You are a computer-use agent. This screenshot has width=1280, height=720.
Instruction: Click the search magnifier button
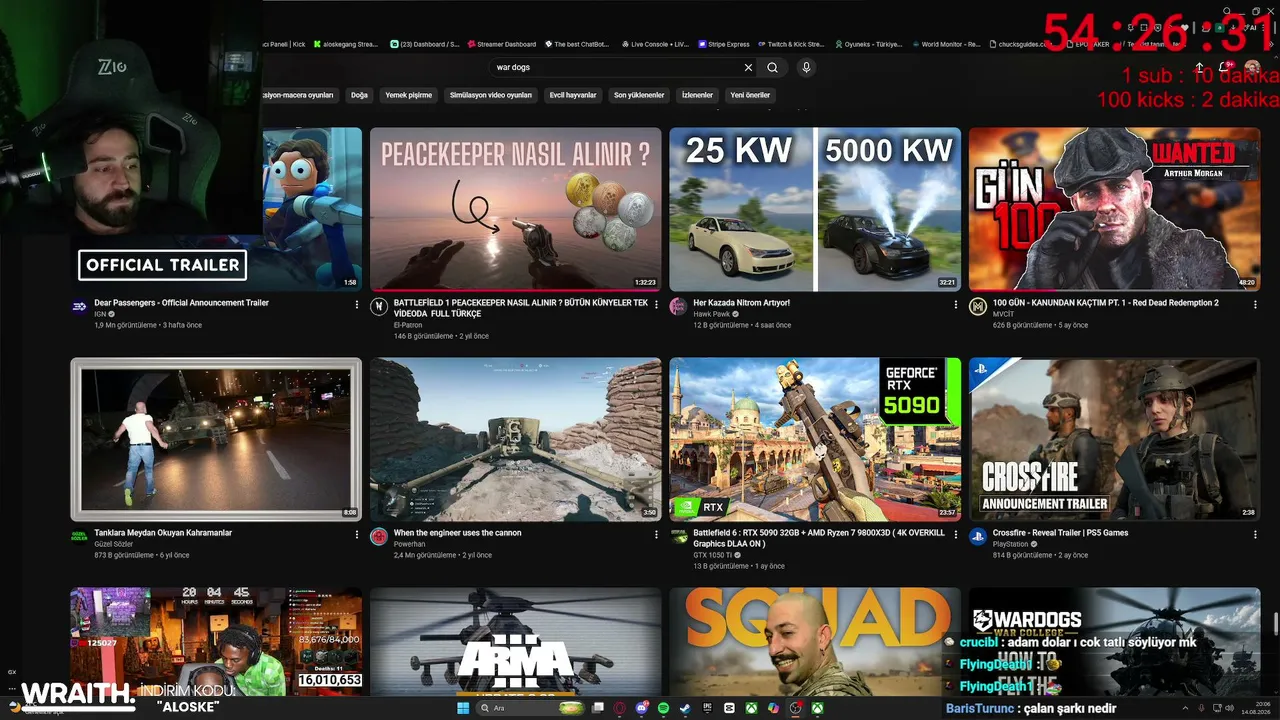click(772, 68)
